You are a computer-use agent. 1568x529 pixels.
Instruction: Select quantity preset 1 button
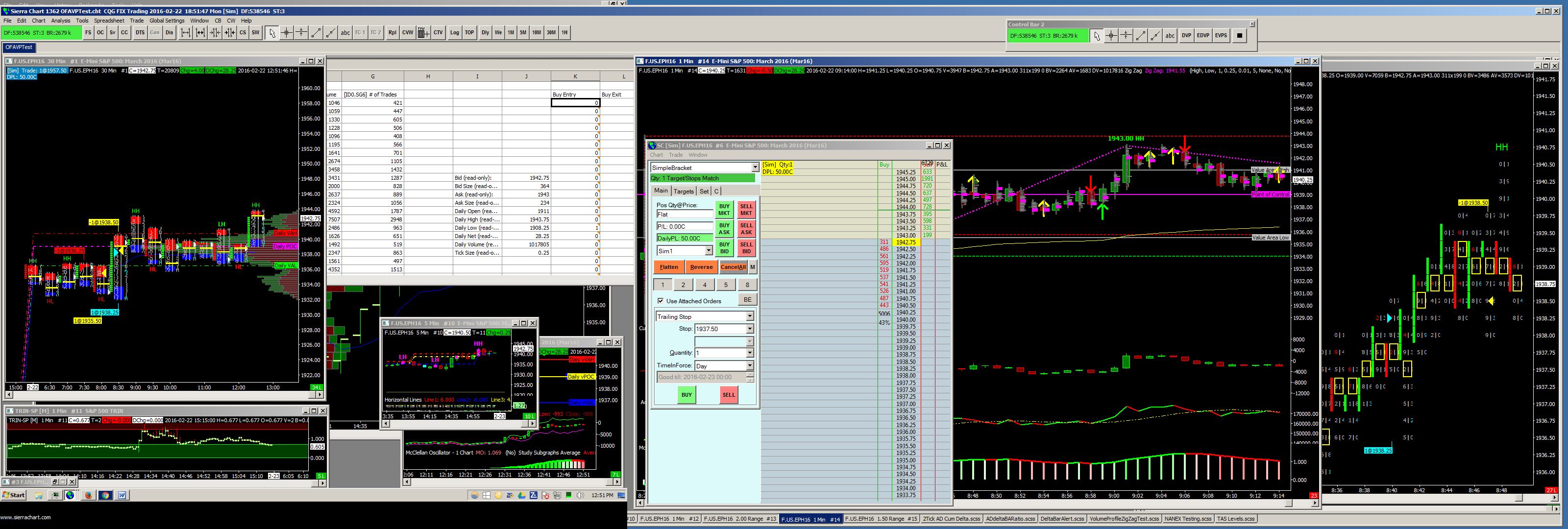click(x=663, y=284)
